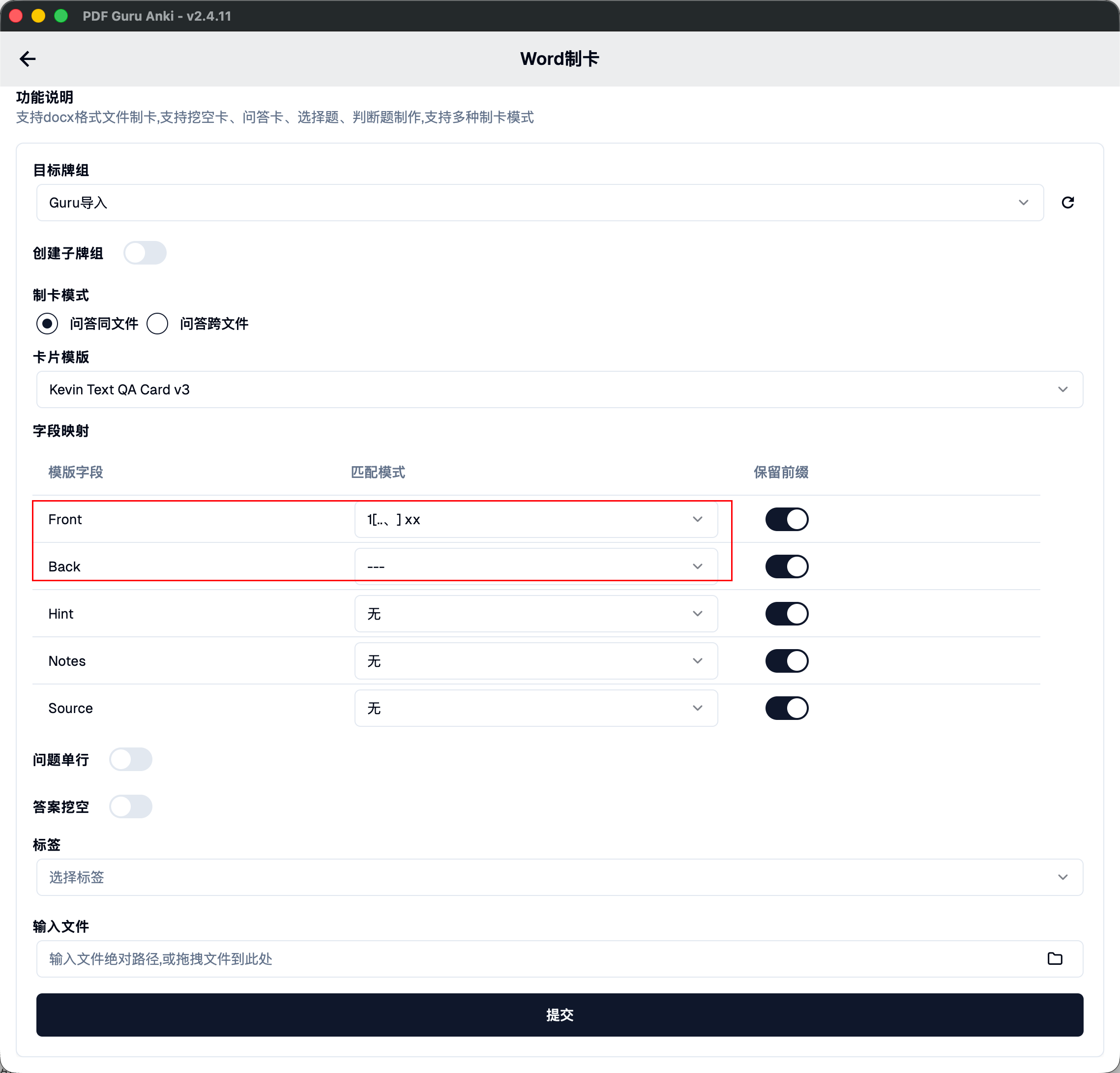1120x1073 pixels.
Task: Select the 问答同文件 radio button
Action: [x=47, y=324]
